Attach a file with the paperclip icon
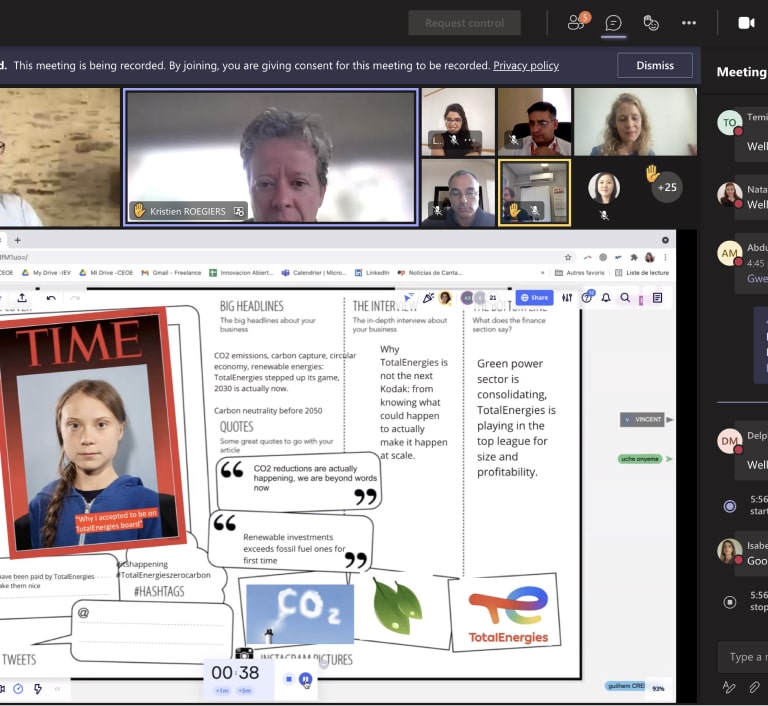 (x=754, y=687)
